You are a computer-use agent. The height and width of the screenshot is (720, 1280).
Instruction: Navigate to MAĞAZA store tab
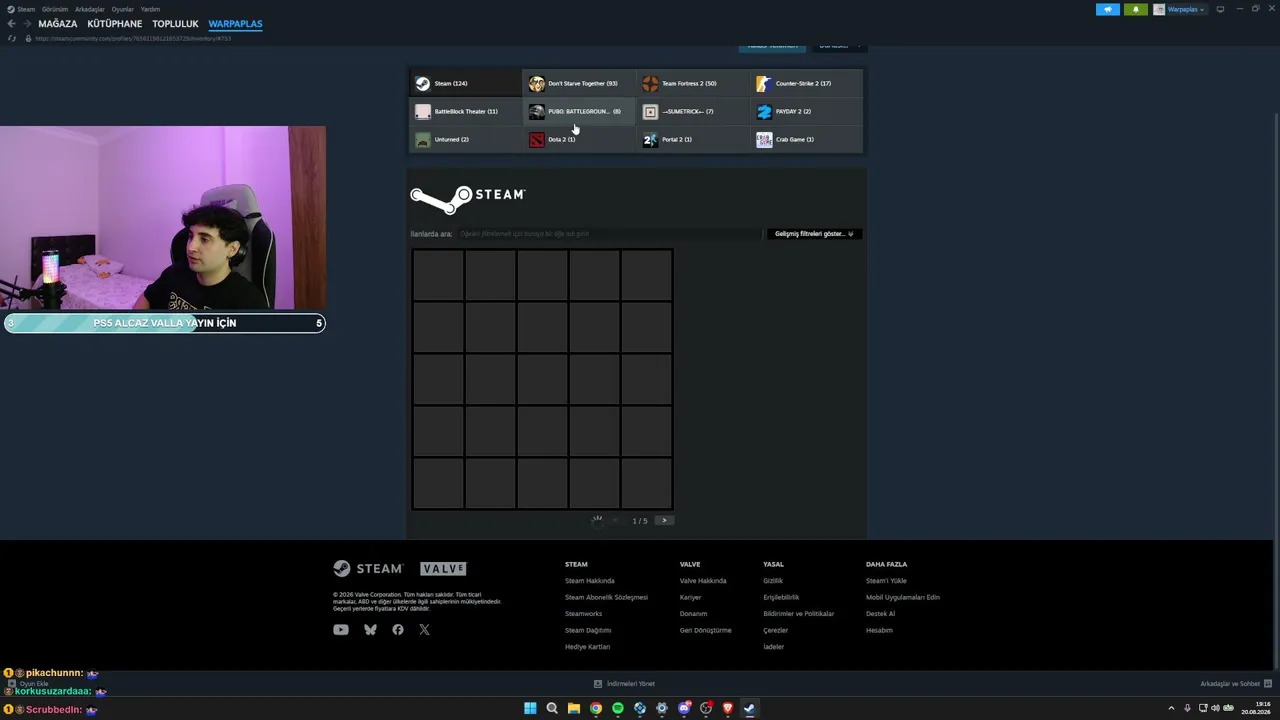58,24
